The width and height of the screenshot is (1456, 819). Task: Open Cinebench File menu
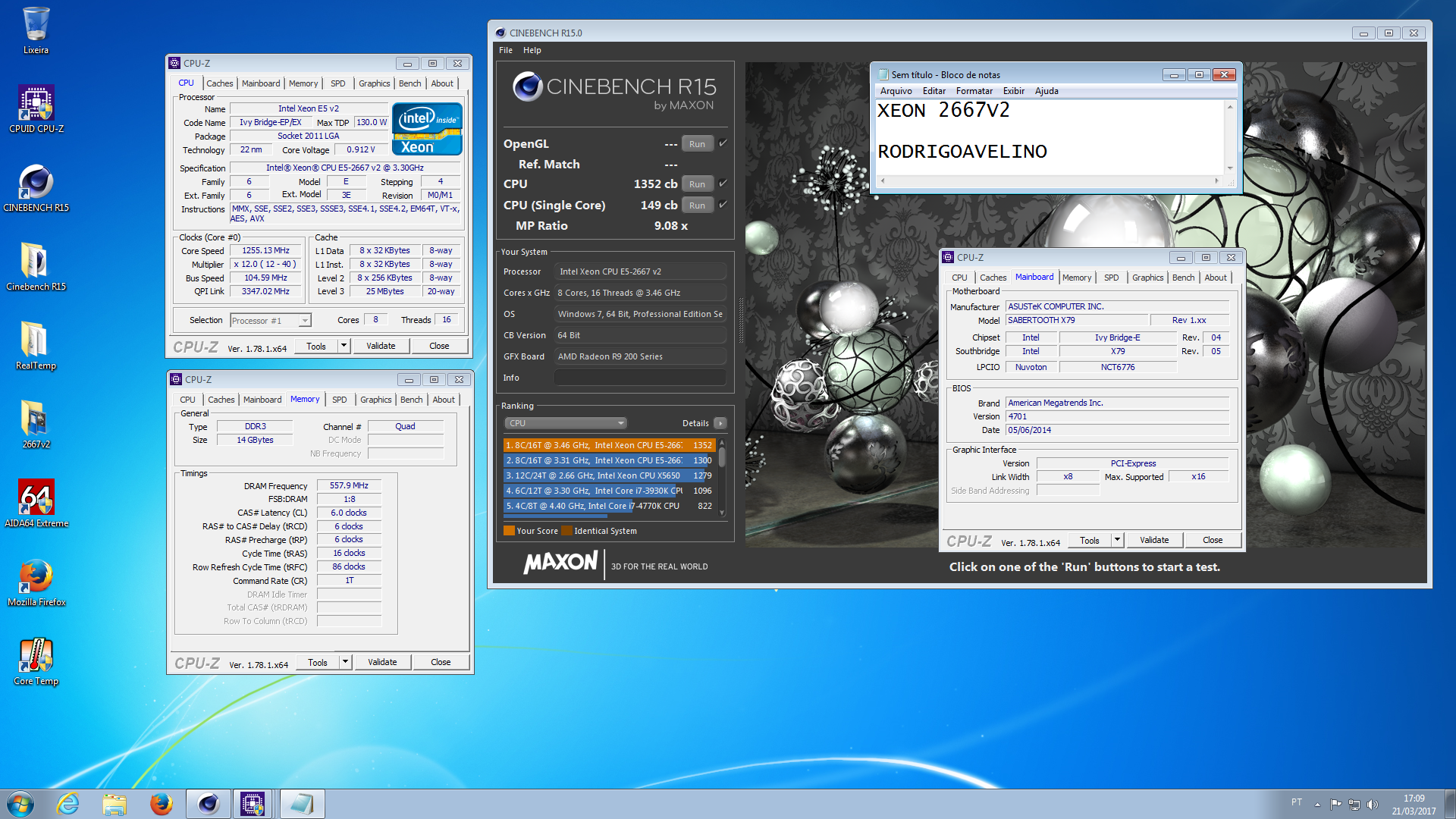tap(506, 50)
